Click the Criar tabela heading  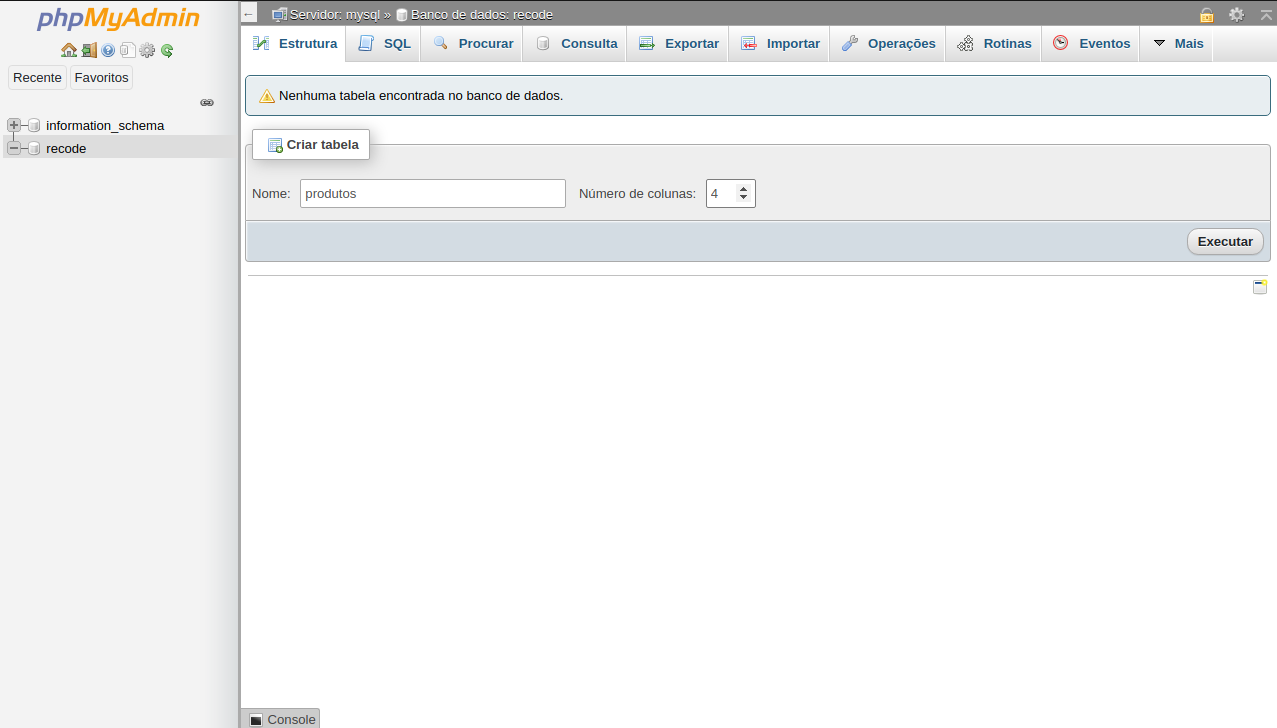pos(311,145)
